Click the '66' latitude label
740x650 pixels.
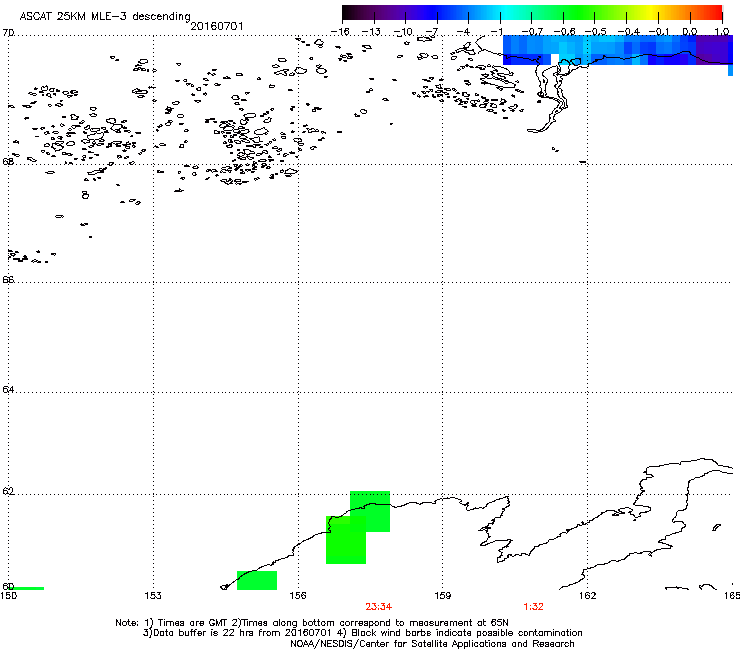(x=8, y=279)
